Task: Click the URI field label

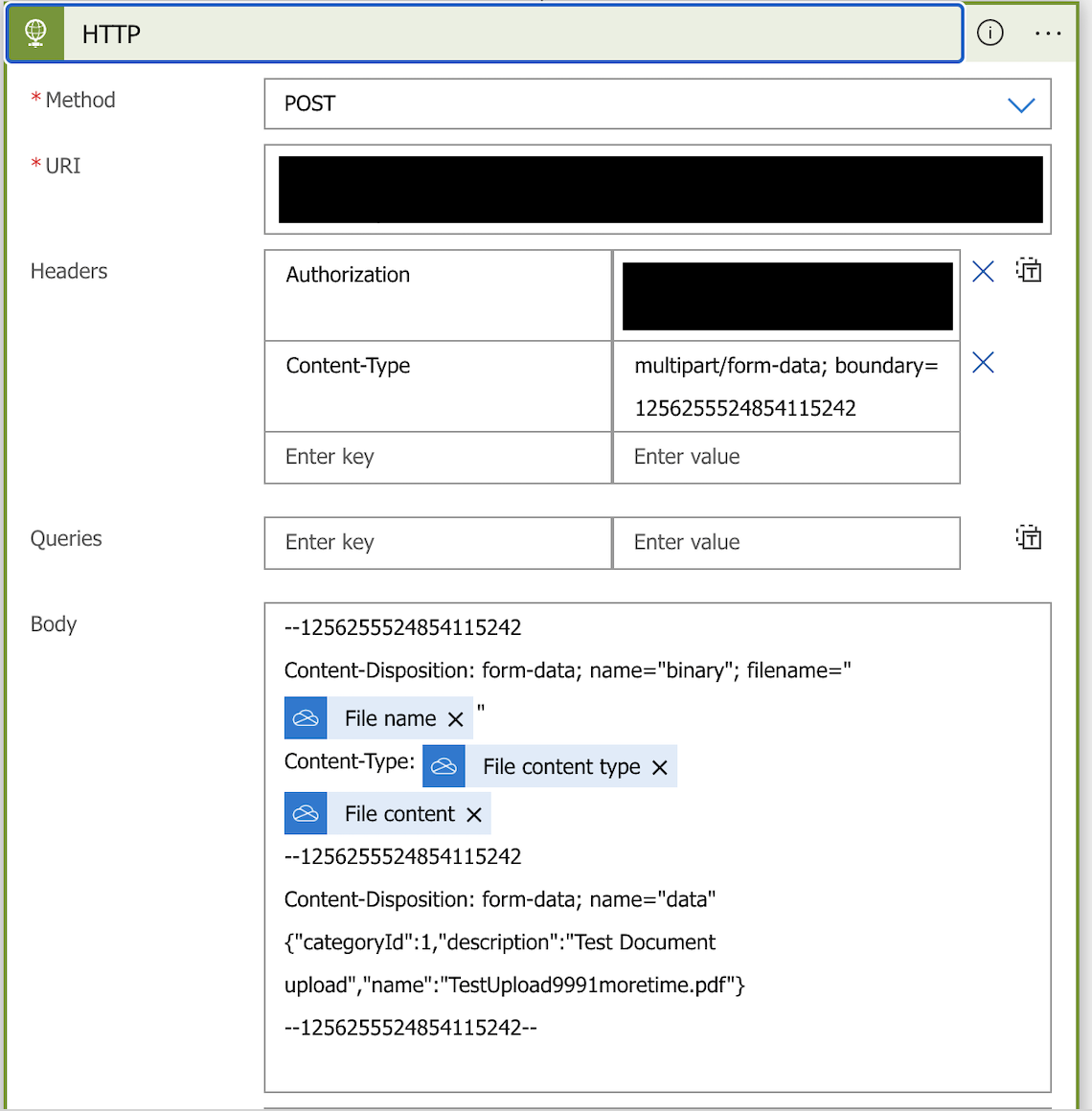Action: [x=62, y=166]
